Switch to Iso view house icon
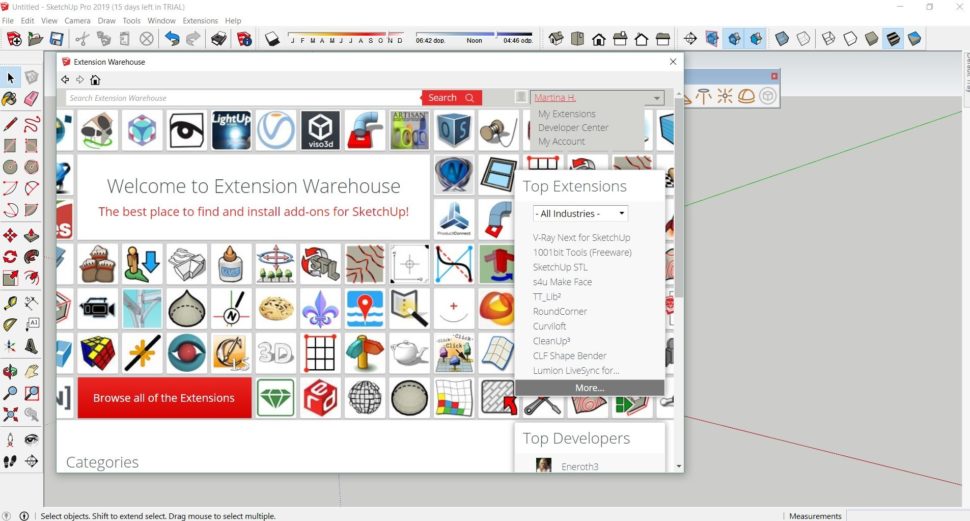Image resolution: width=970 pixels, height=521 pixels. pyautogui.click(x=556, y=39)
